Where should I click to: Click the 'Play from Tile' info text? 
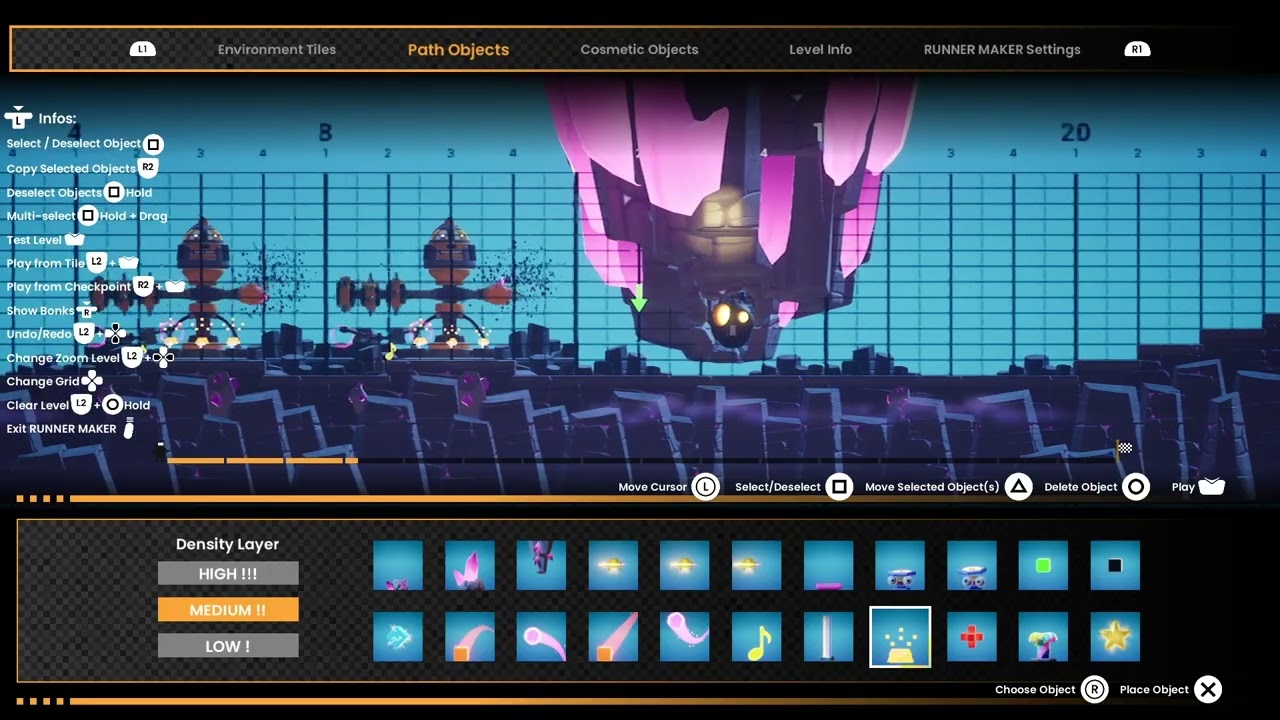46,263
